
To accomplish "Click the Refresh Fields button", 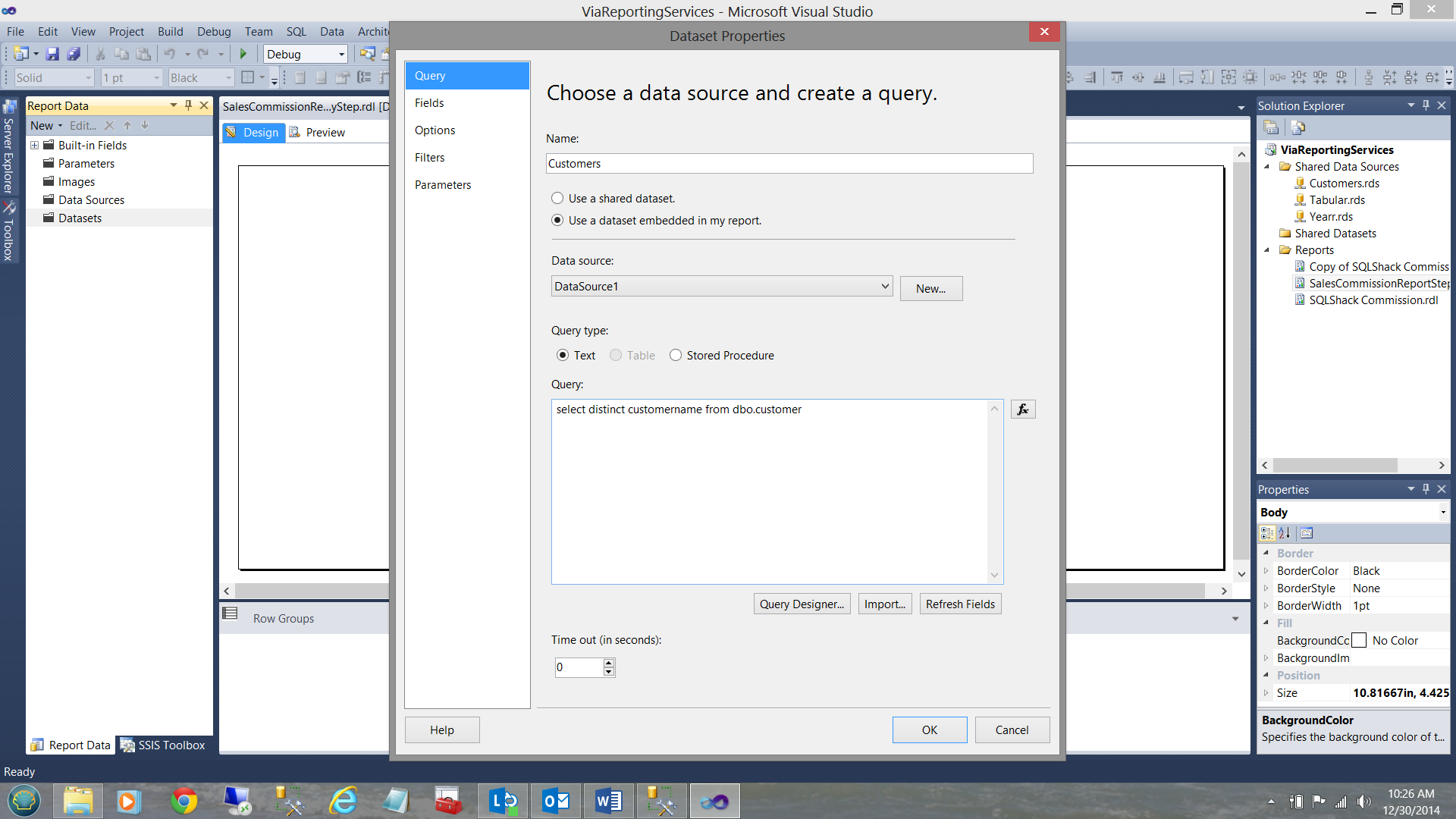I will [960, 604].
